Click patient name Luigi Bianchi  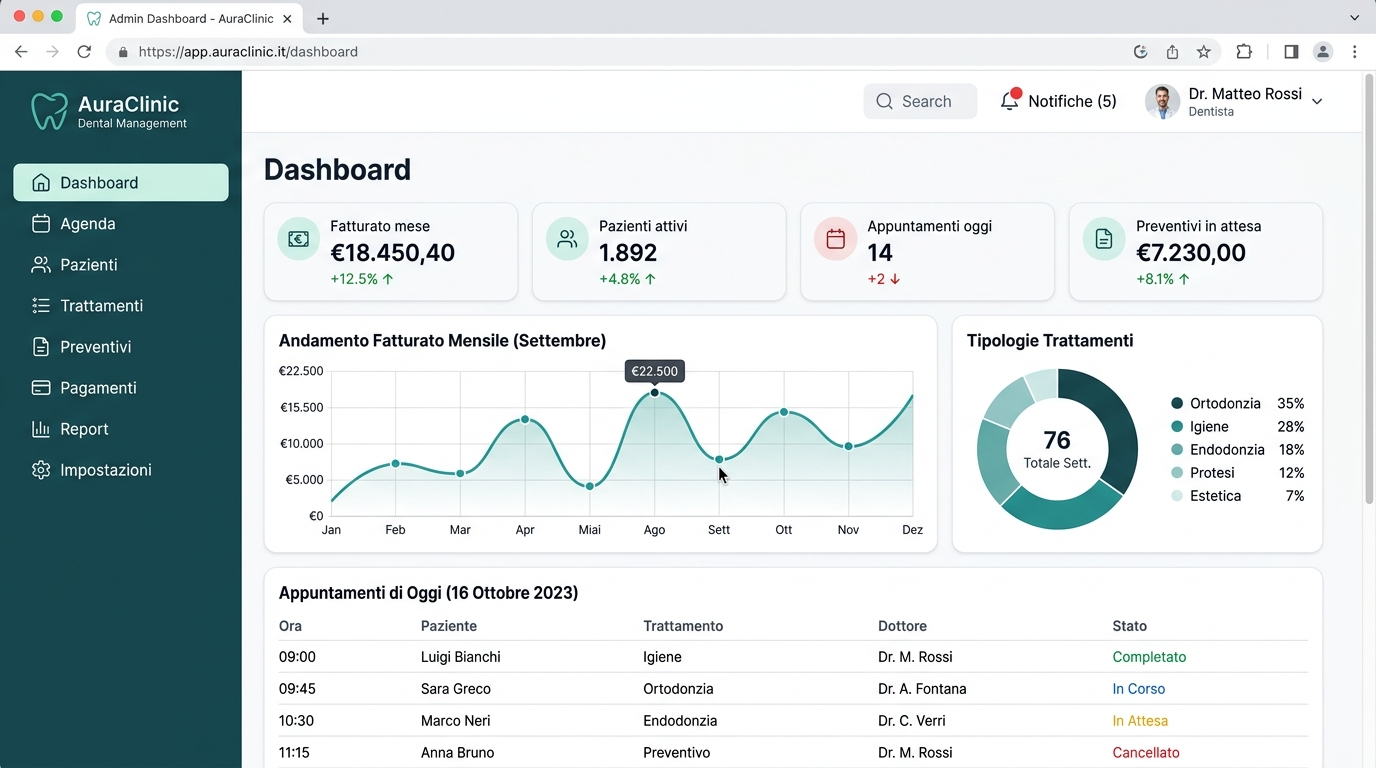click(461, 657)
